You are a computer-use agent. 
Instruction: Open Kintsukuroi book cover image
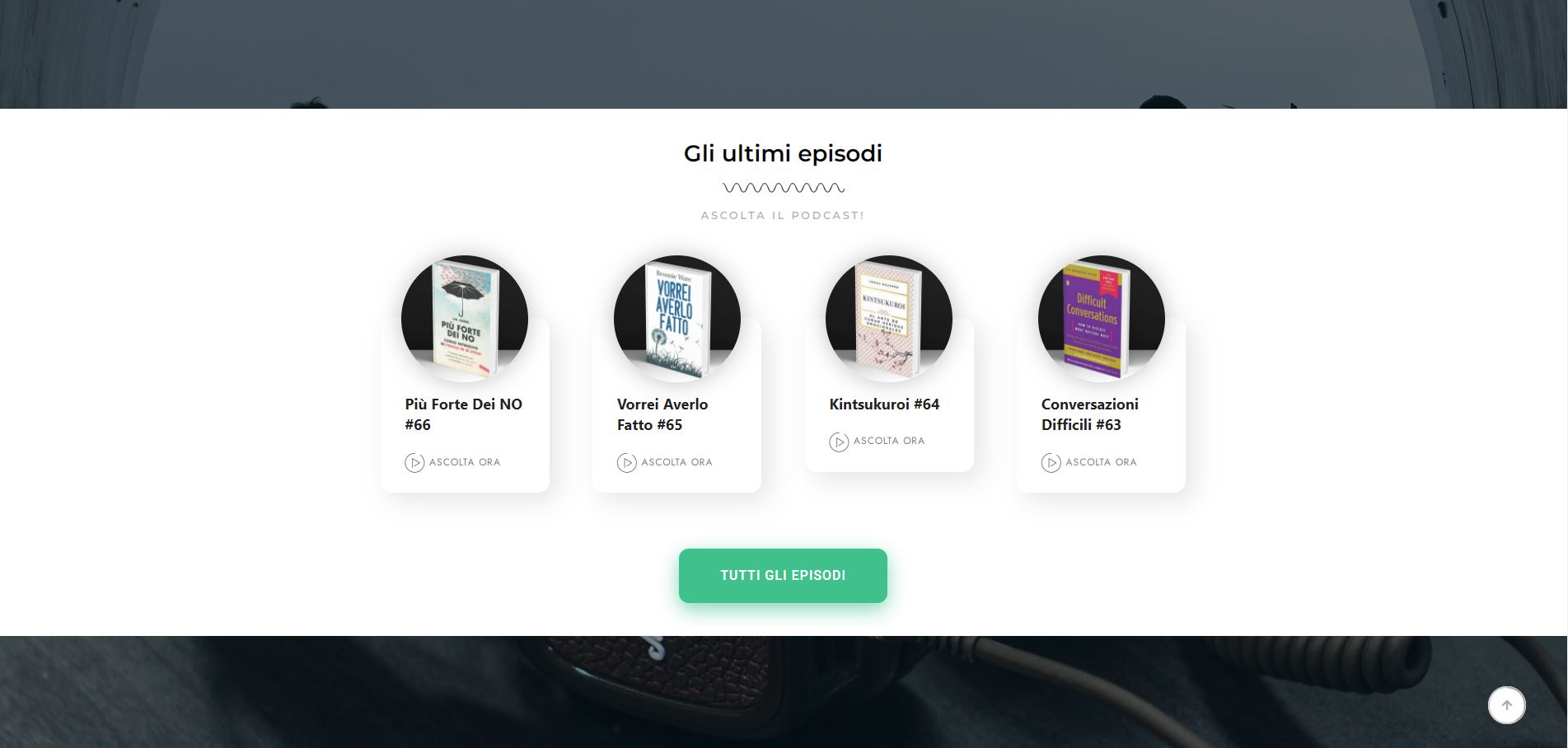889,319
